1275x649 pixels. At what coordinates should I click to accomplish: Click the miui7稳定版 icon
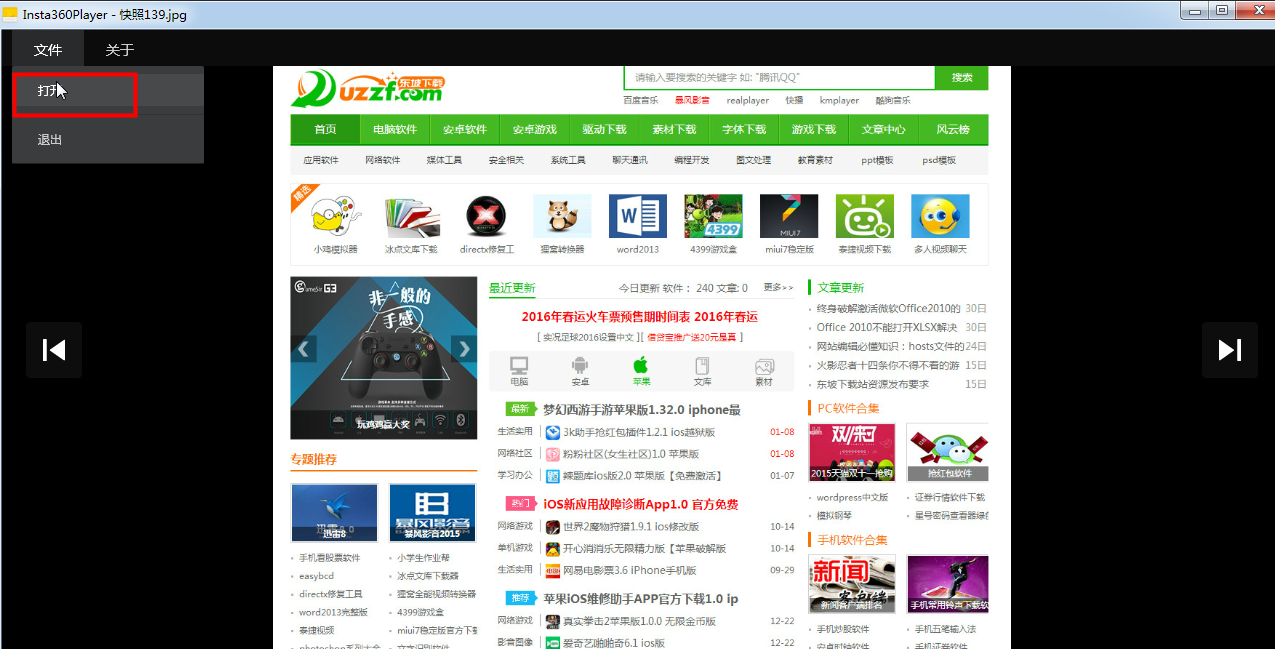click(789, 216)
